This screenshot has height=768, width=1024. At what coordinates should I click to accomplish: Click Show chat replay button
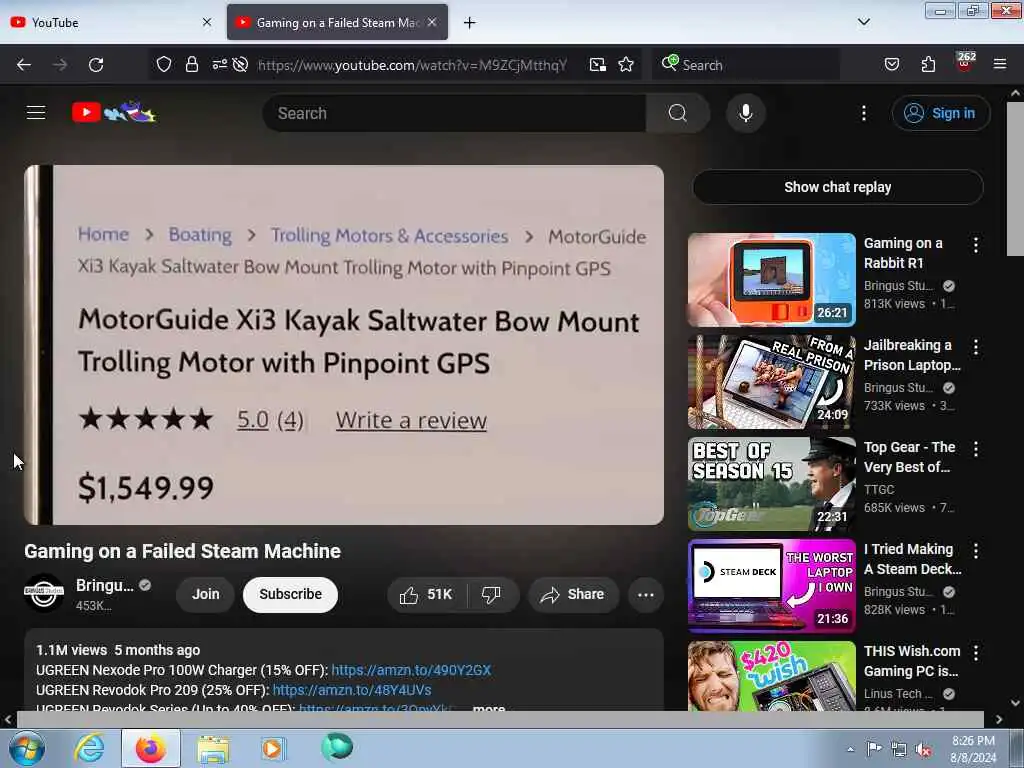838,187
